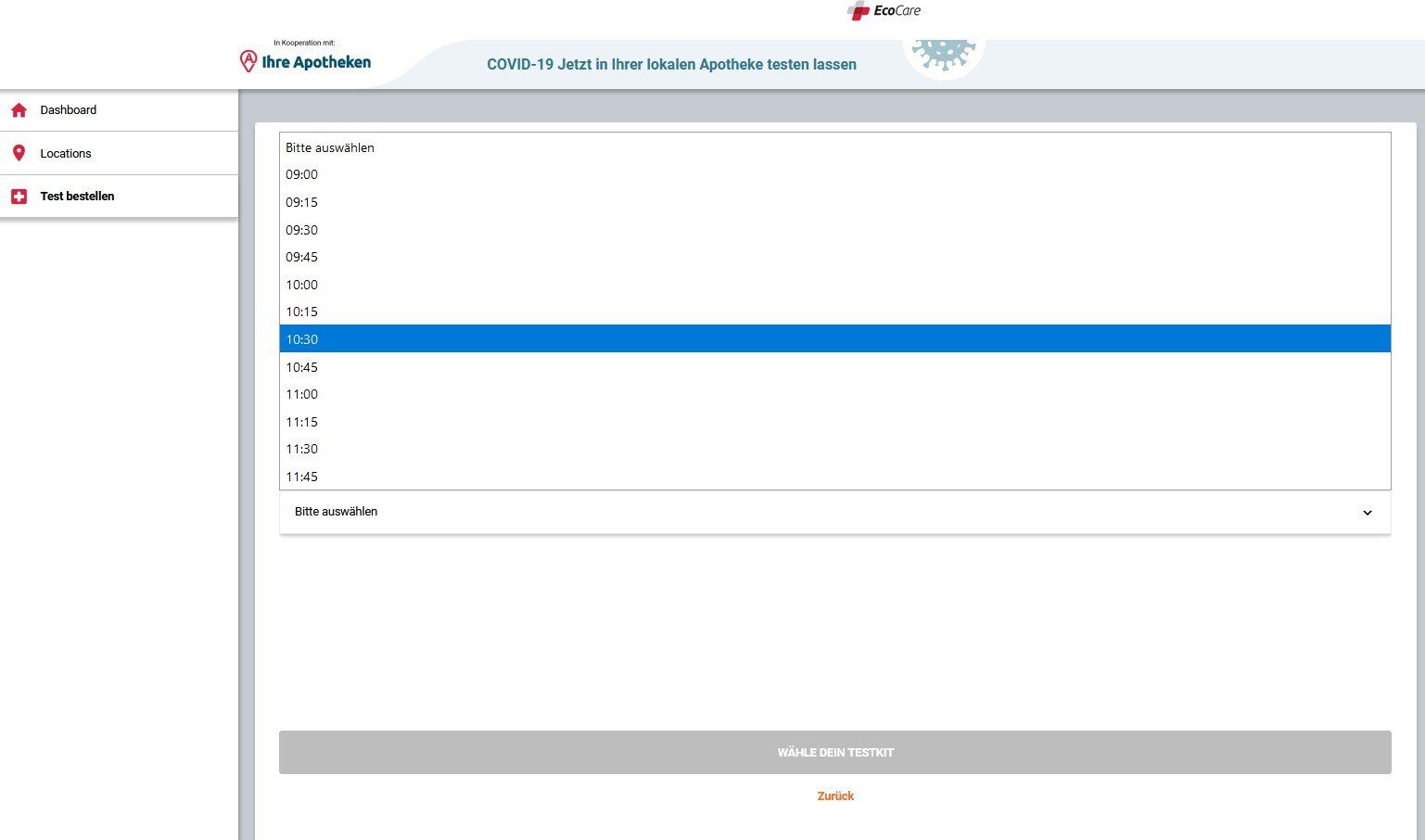The image size is (1425, 840).
Task: Go to Locations in sidebar
Action: coord(66,154)
